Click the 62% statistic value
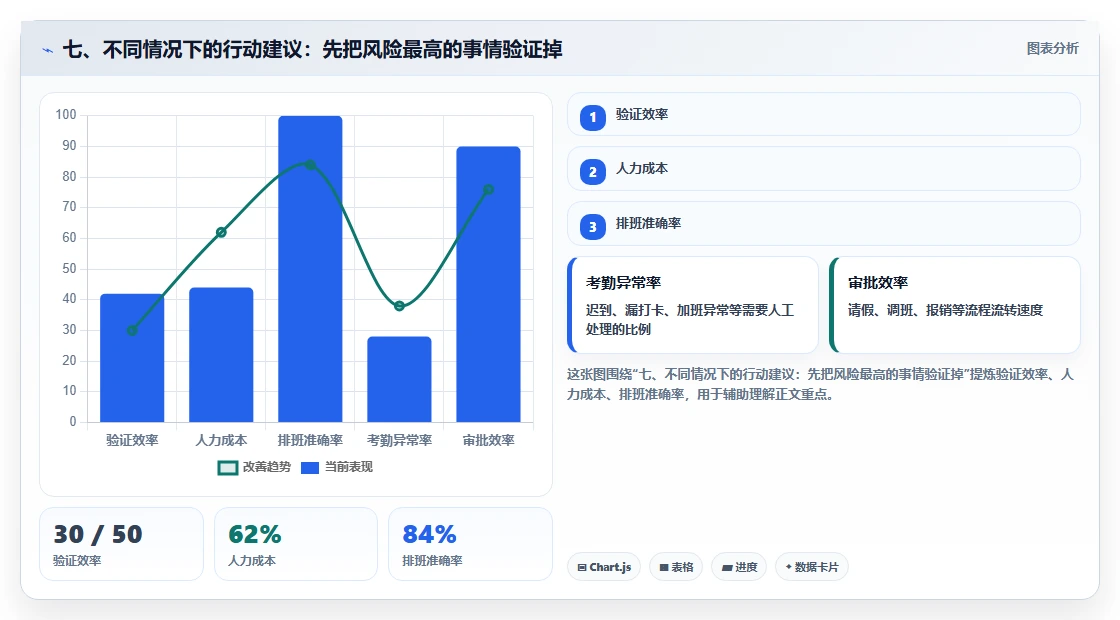 tap(255, 534)
